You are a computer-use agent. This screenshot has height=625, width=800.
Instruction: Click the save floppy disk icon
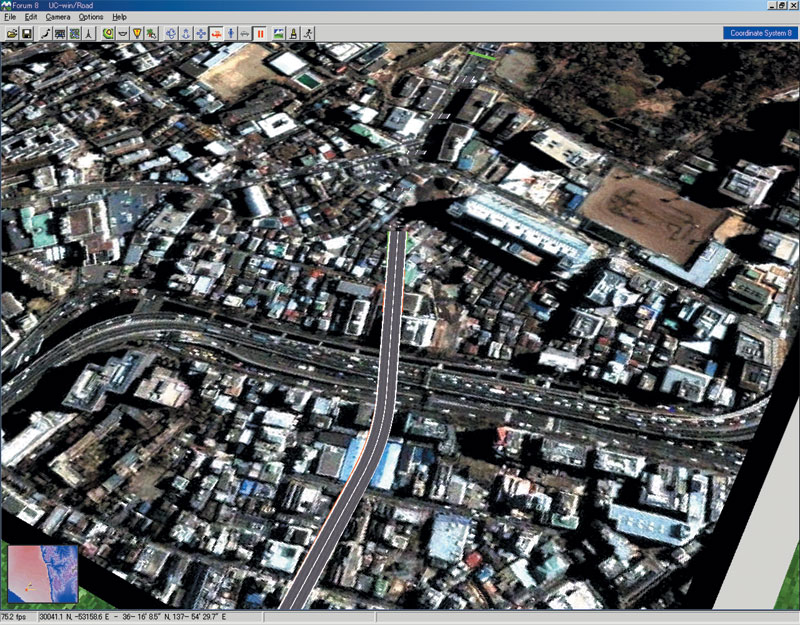27,34
